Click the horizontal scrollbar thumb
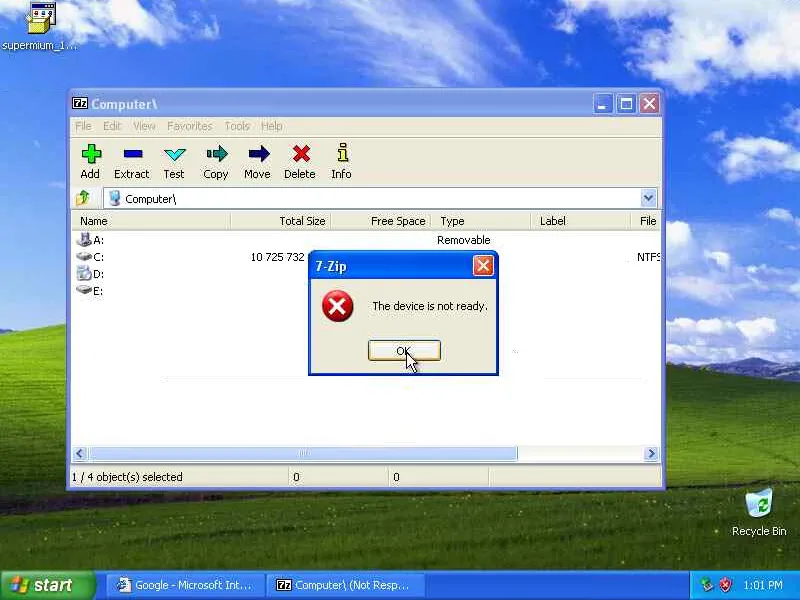 [x=303, y=453]
